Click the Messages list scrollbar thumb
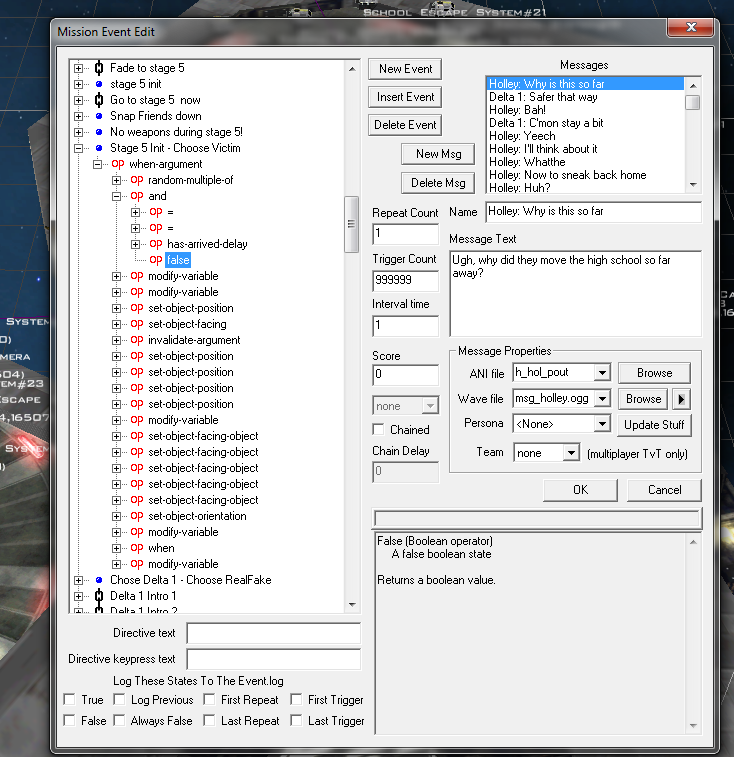 693,102
